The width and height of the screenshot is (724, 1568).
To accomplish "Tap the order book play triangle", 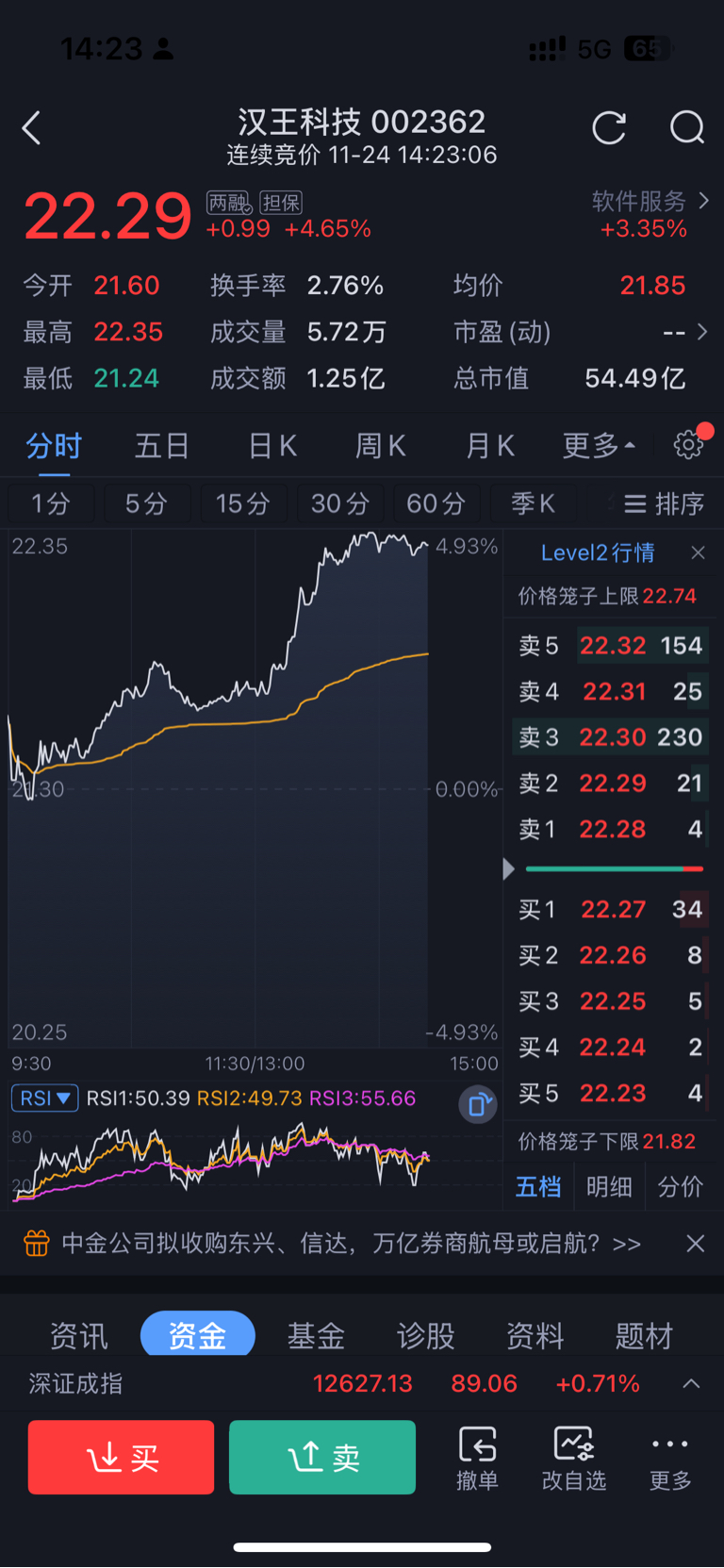I will click(509, 869).
